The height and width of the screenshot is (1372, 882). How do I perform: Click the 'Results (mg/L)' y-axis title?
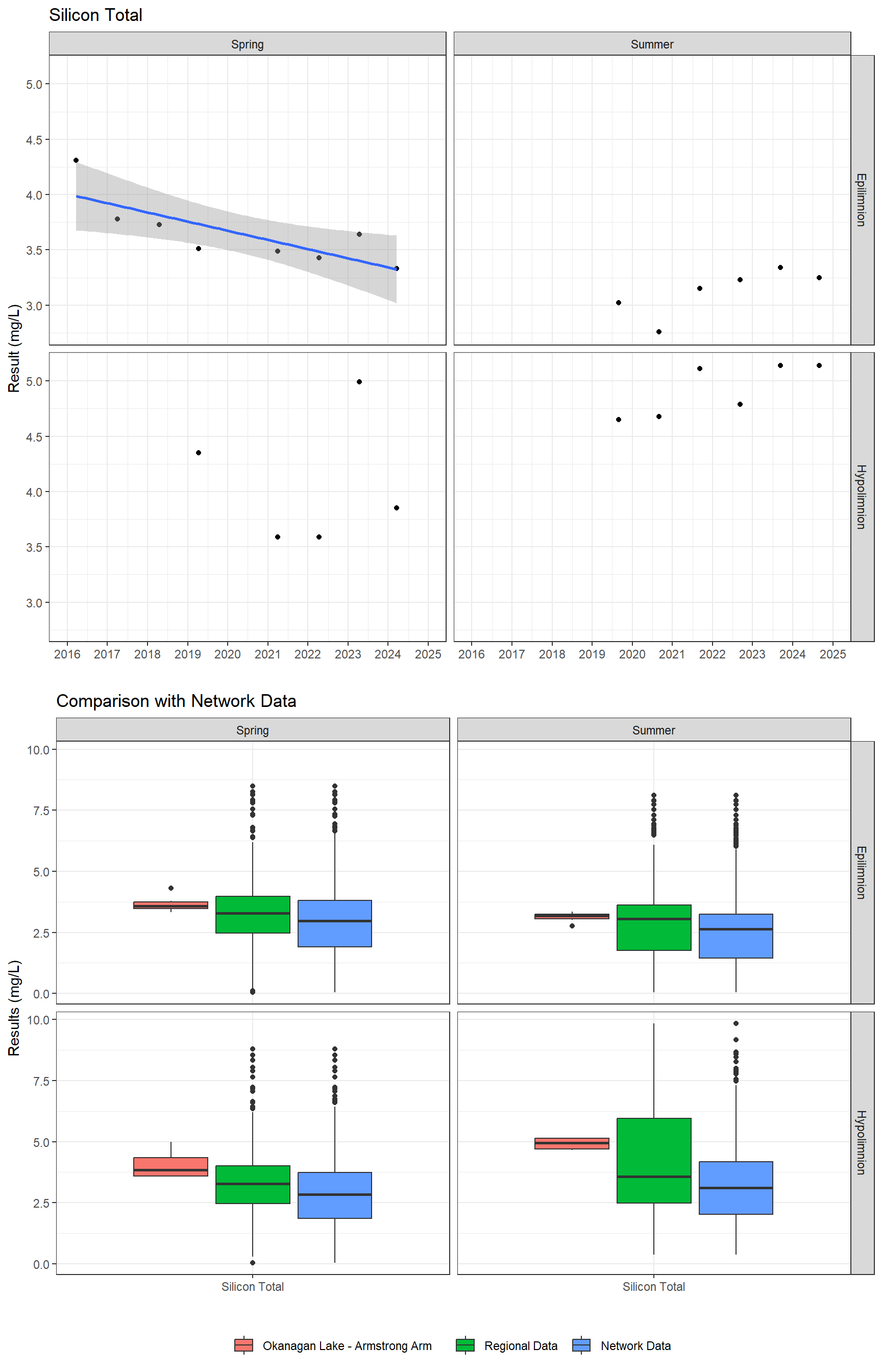coord(14,1008)
